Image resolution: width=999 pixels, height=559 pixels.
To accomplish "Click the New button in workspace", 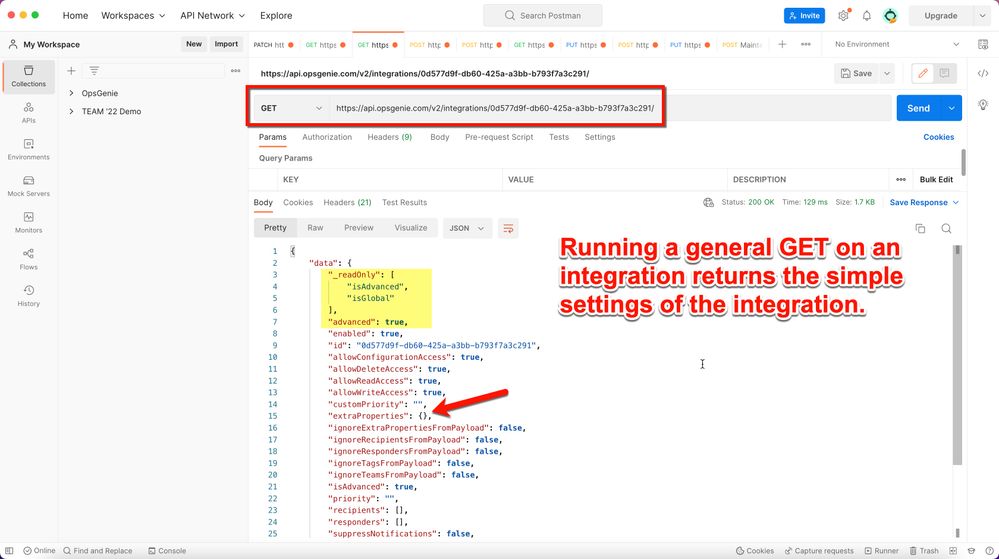I will click(194, 44).
